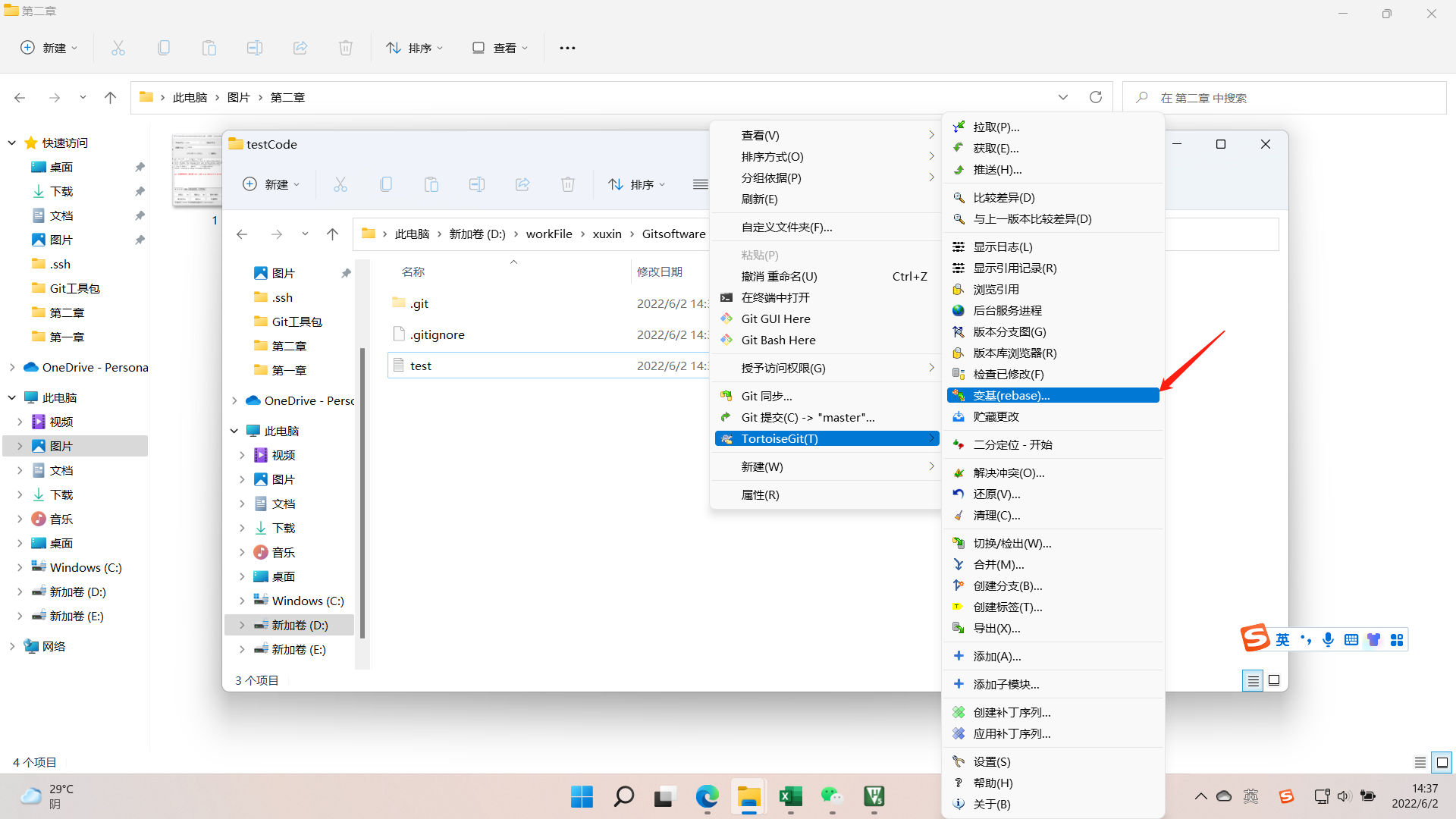This screenshot has width=1456, height=819.
Task: Expand OneDrive - Persona in left sidebar
Action: coord(12,367)
